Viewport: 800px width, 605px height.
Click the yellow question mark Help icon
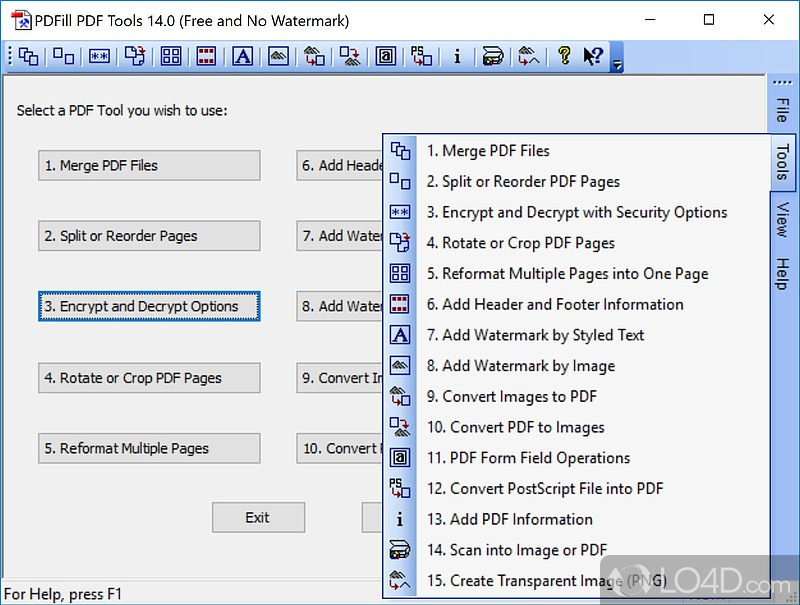pos(564,55)
